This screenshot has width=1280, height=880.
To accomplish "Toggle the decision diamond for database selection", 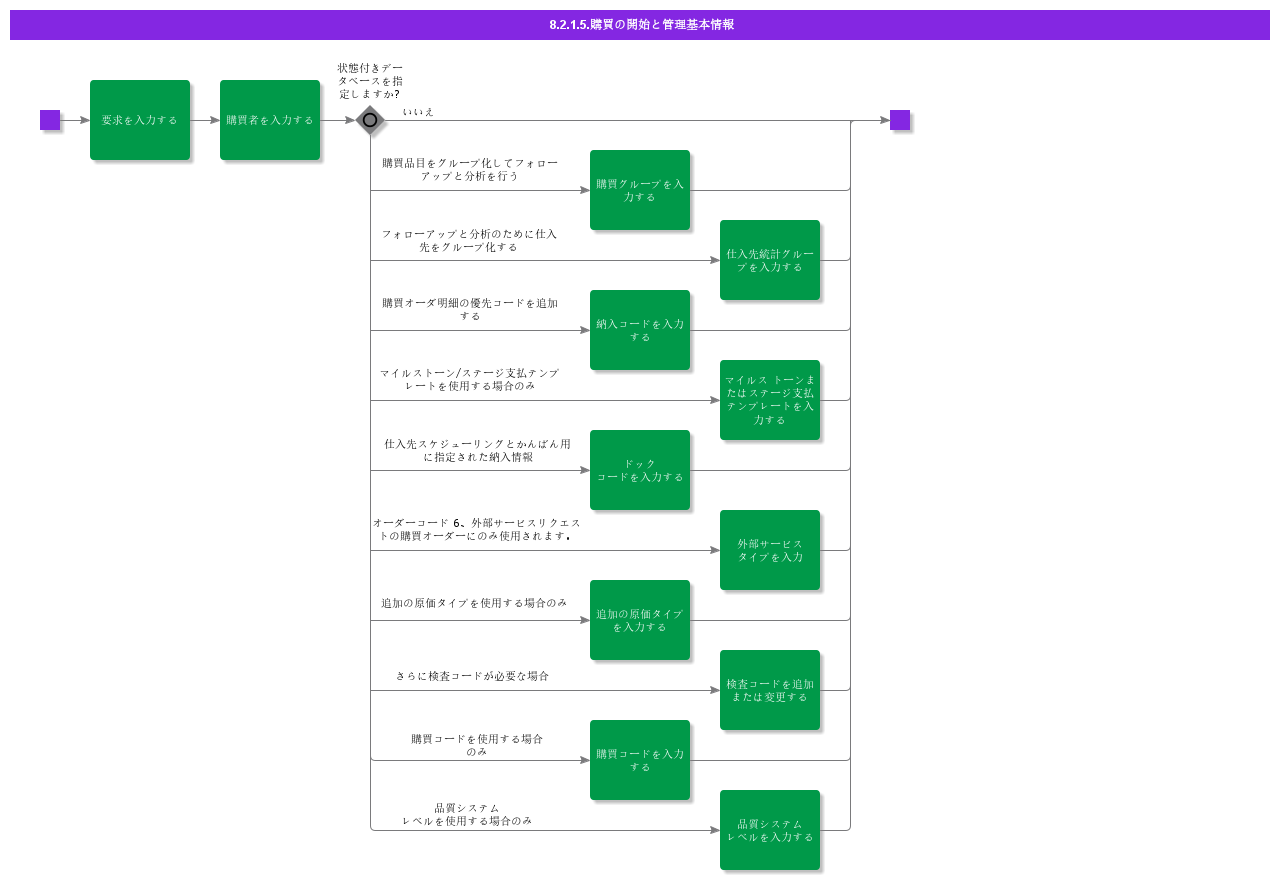I will click(x=369, y=120).
